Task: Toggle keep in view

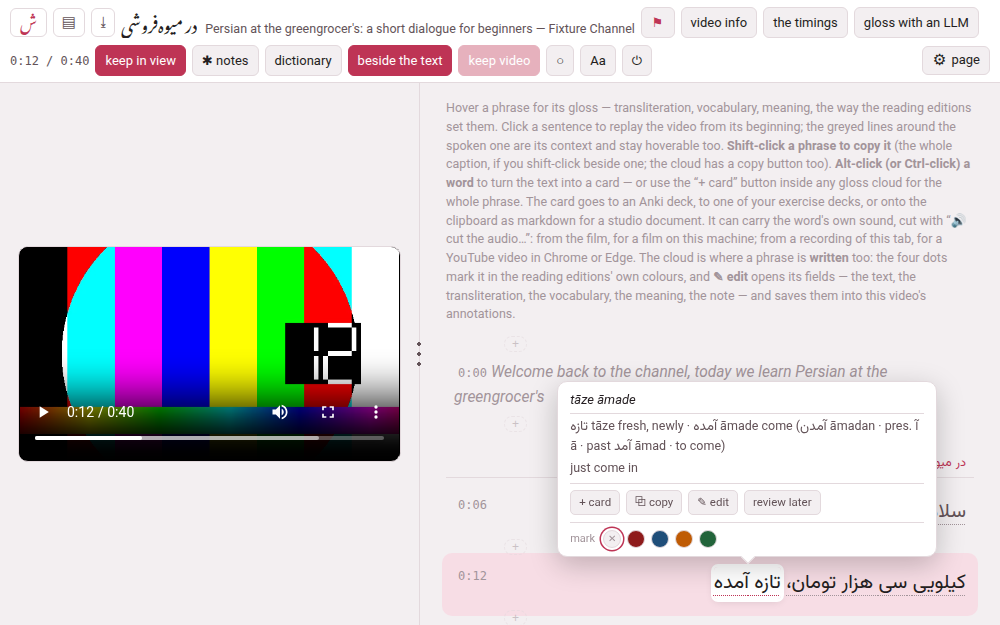Action: point(140,61)
